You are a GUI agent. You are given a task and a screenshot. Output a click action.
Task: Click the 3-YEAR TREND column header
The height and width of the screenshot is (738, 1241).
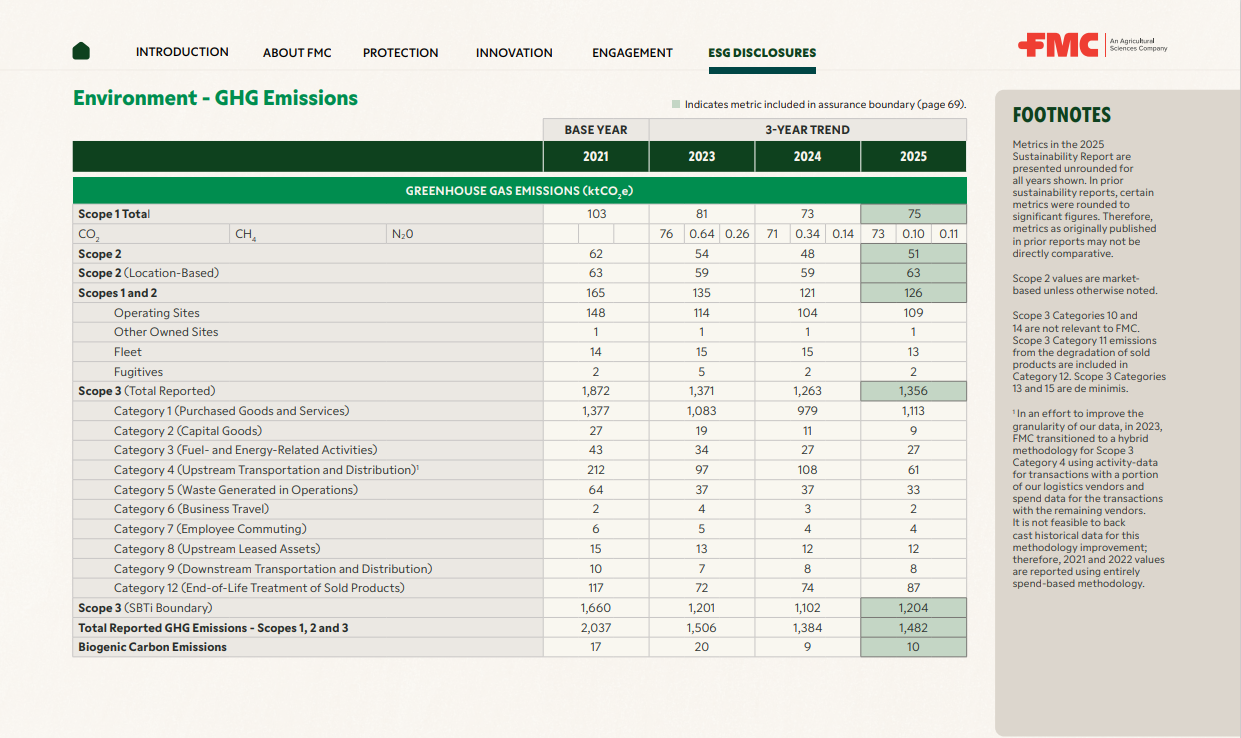807,130
